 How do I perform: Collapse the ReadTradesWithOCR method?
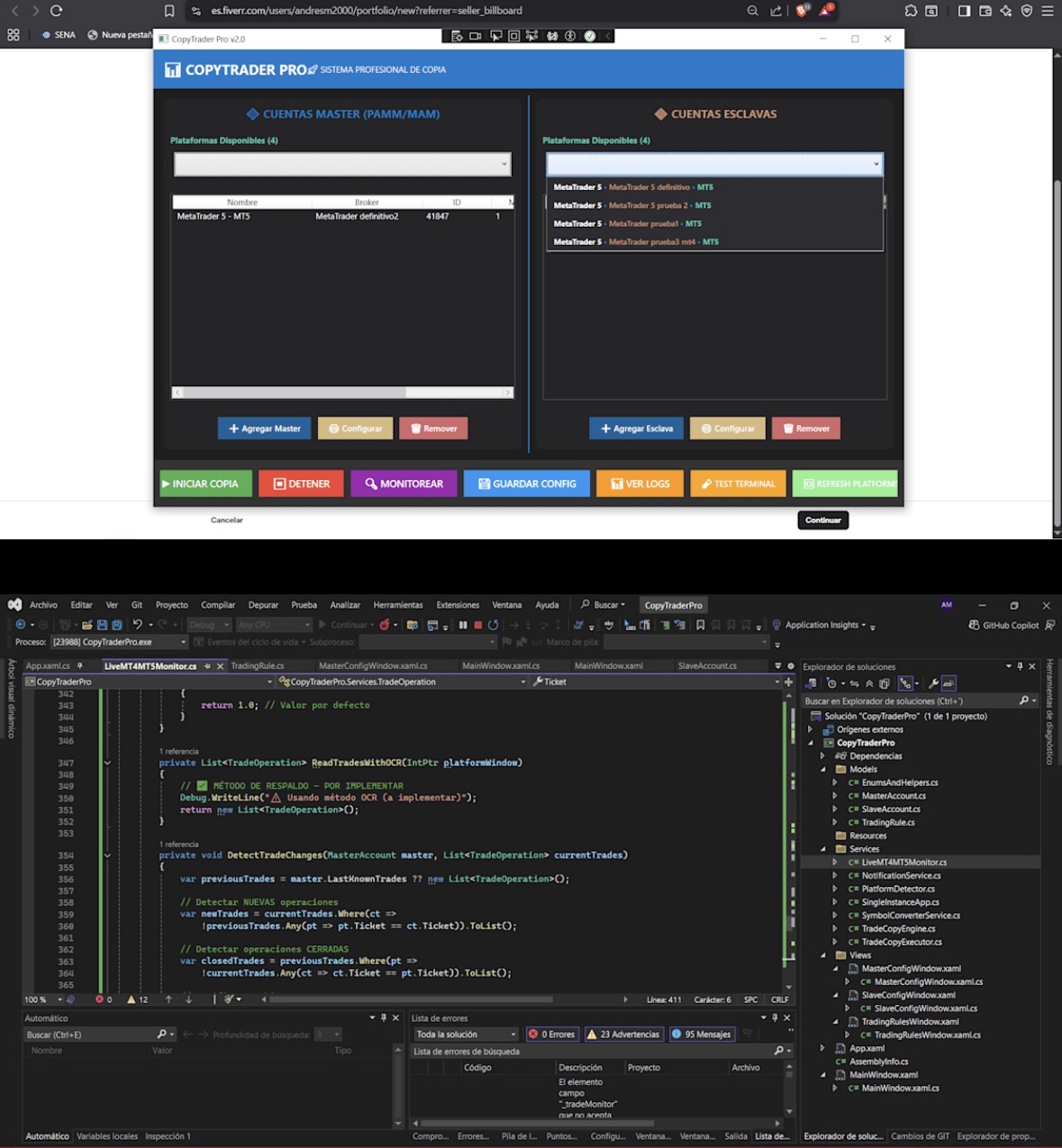point(107,763)
